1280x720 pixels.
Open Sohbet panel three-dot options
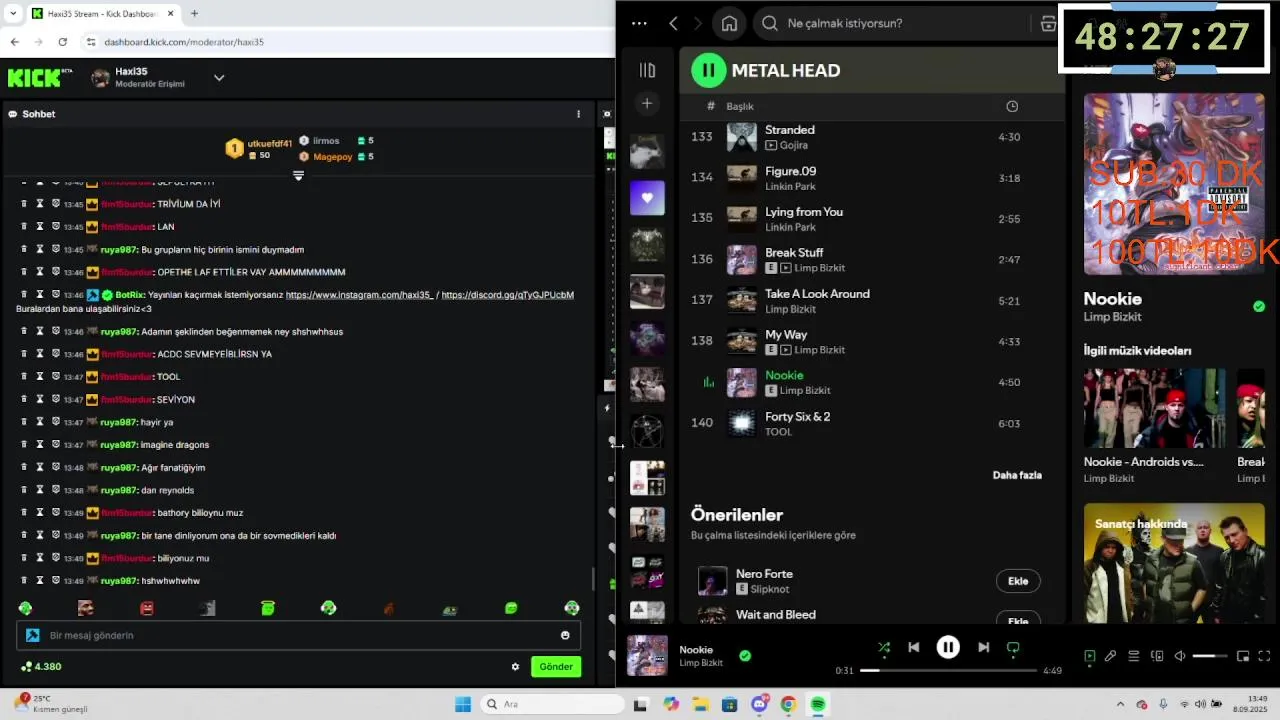click(578, 114)
